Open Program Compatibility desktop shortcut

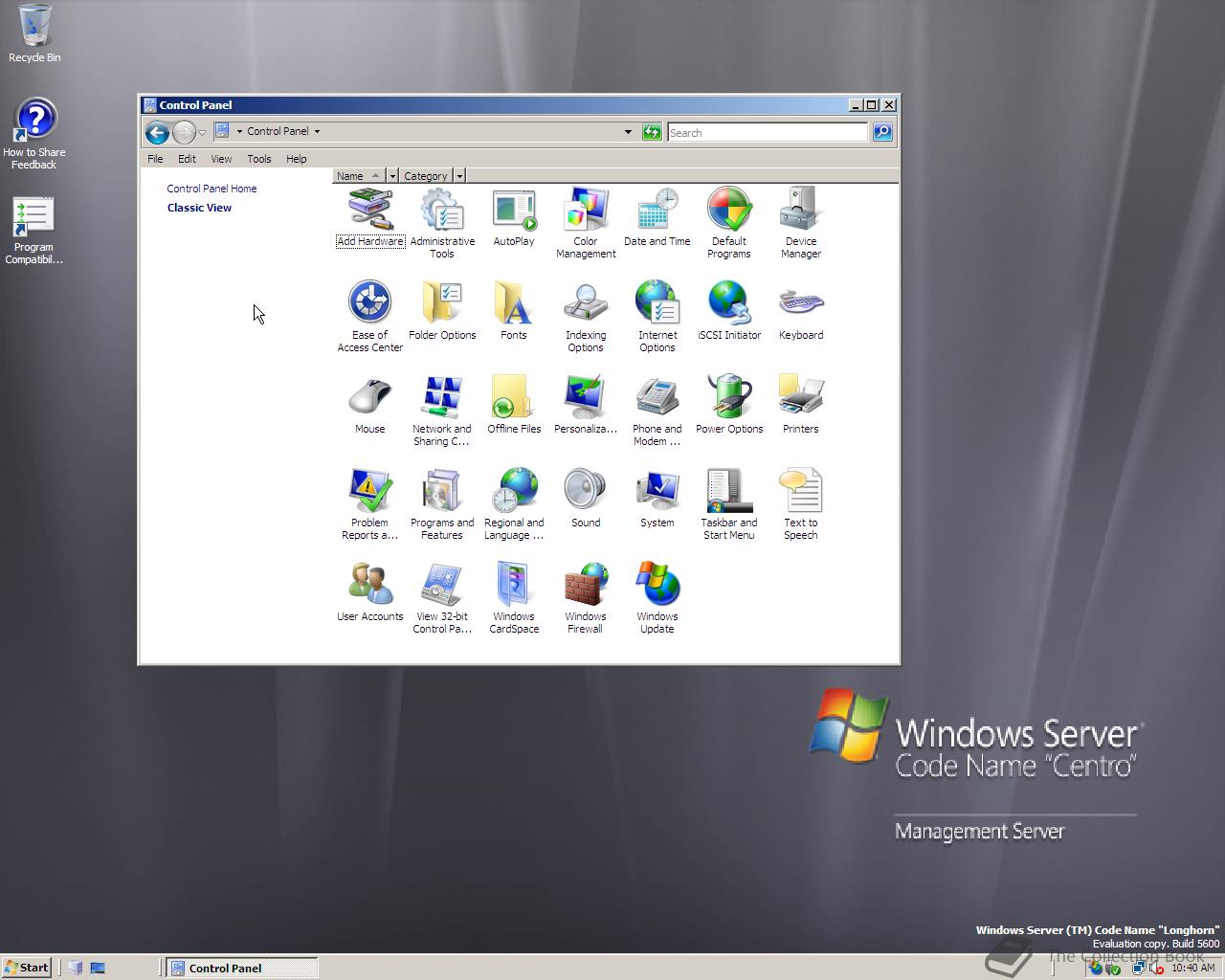(33, 231)
